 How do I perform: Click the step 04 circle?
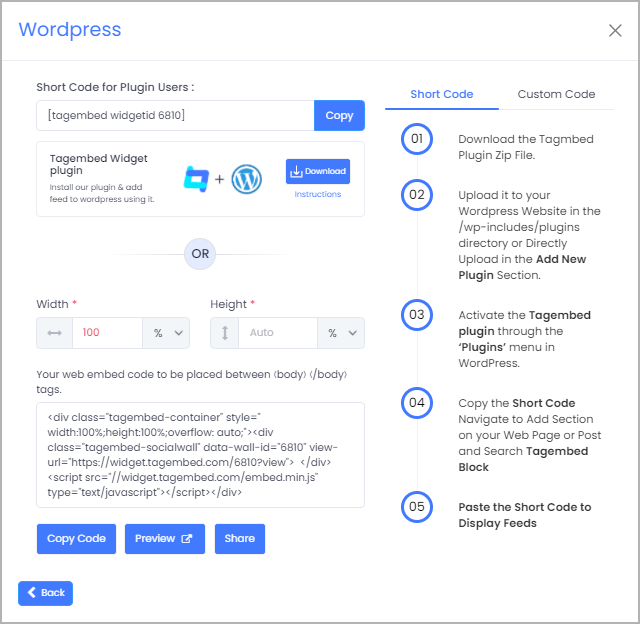[417, 403]
